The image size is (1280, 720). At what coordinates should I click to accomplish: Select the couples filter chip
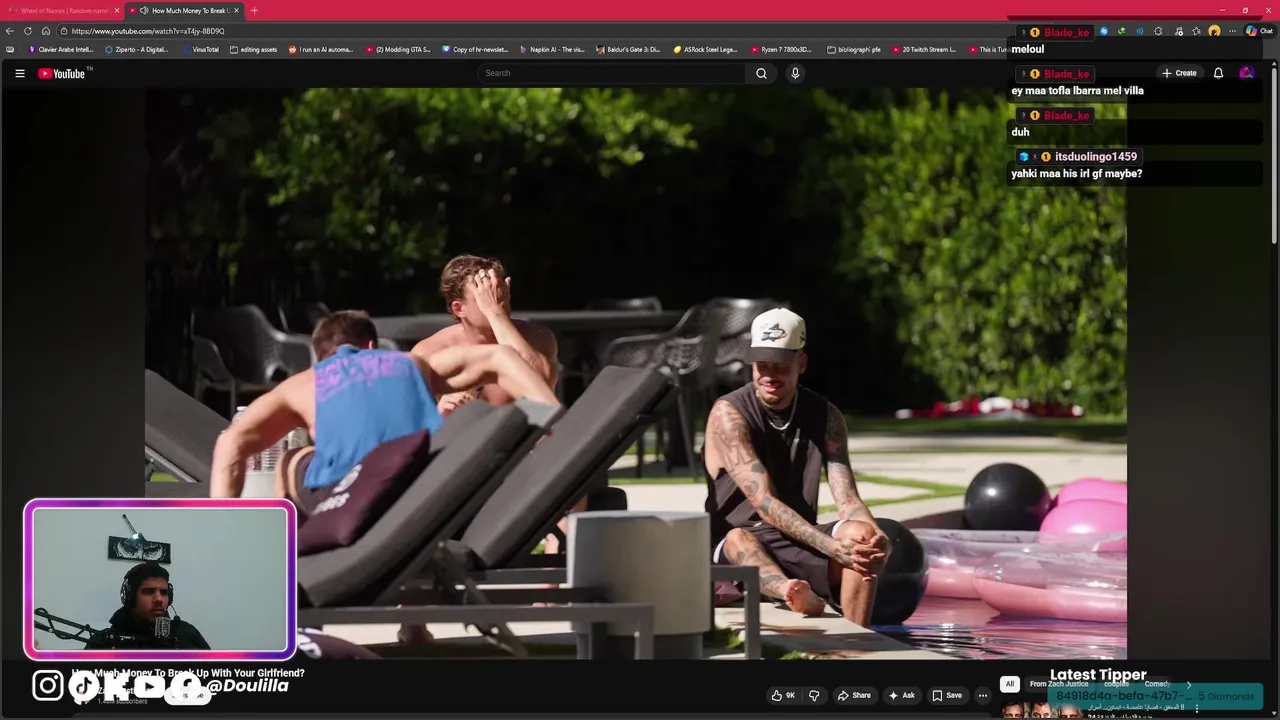(1116, 684)
